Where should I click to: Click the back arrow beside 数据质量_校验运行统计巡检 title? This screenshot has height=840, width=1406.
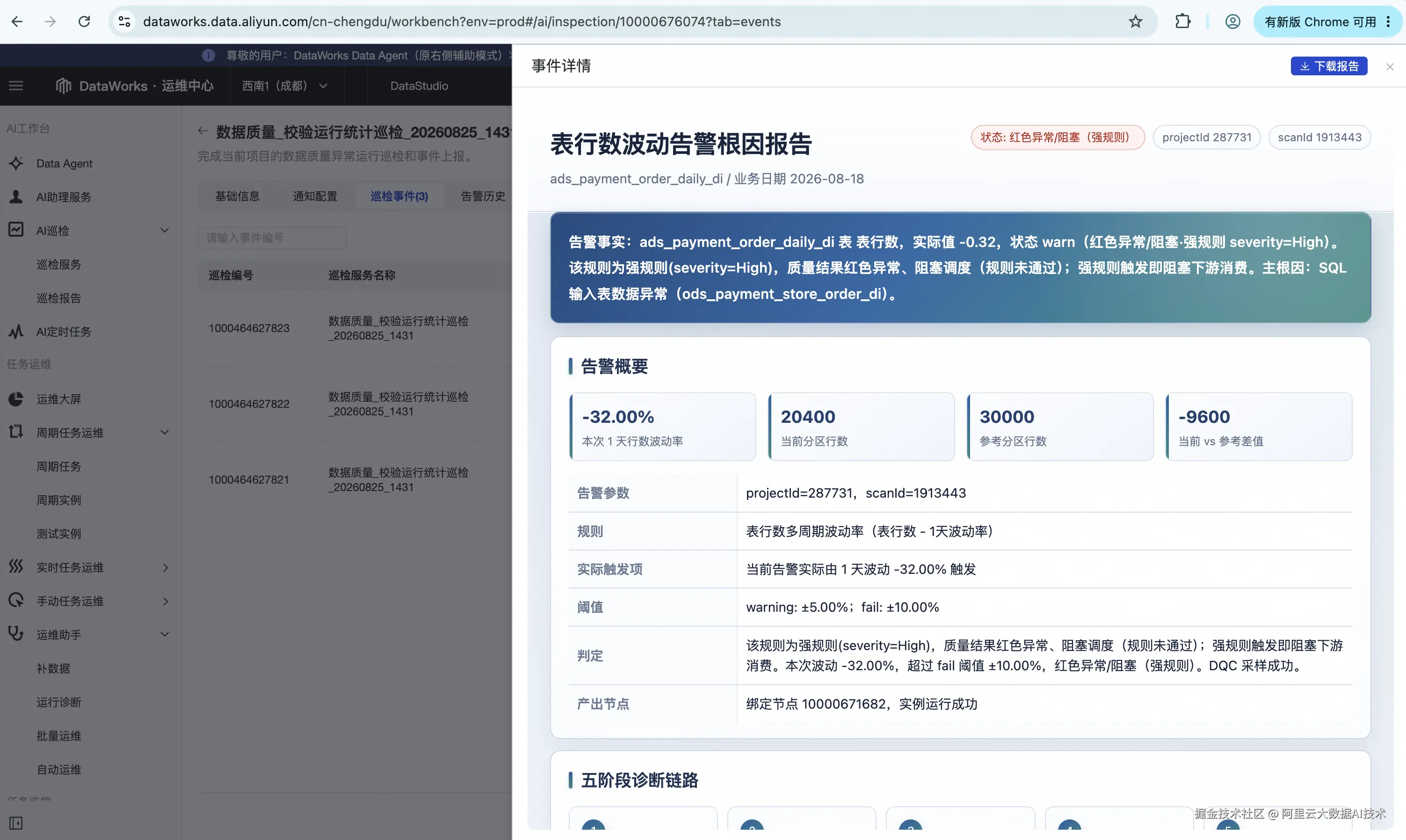203,131
